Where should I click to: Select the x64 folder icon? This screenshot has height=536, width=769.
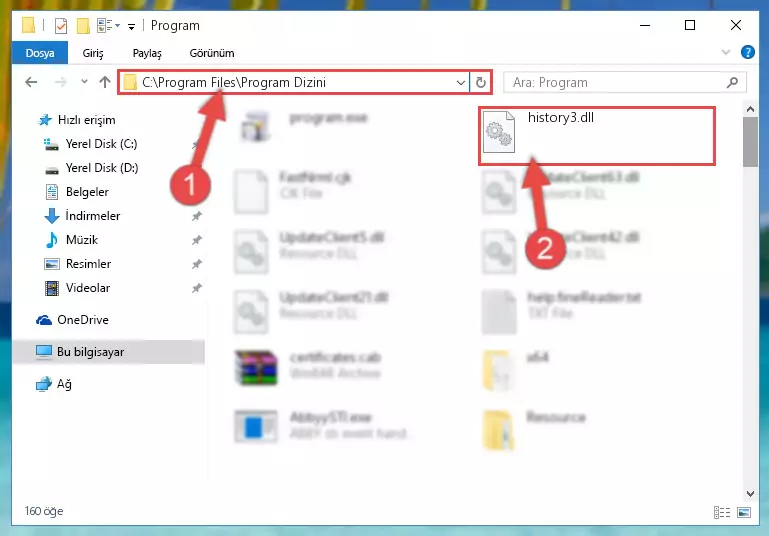click(x=498, y=371)
